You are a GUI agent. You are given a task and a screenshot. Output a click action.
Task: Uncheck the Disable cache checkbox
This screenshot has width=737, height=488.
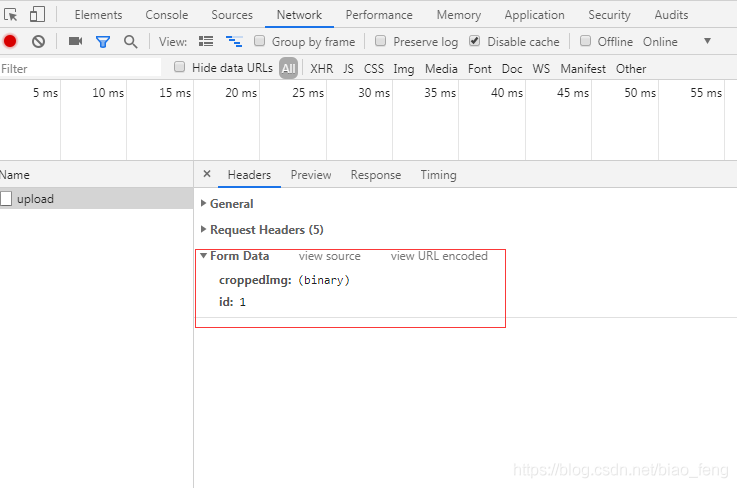click(x=474, y=42)
